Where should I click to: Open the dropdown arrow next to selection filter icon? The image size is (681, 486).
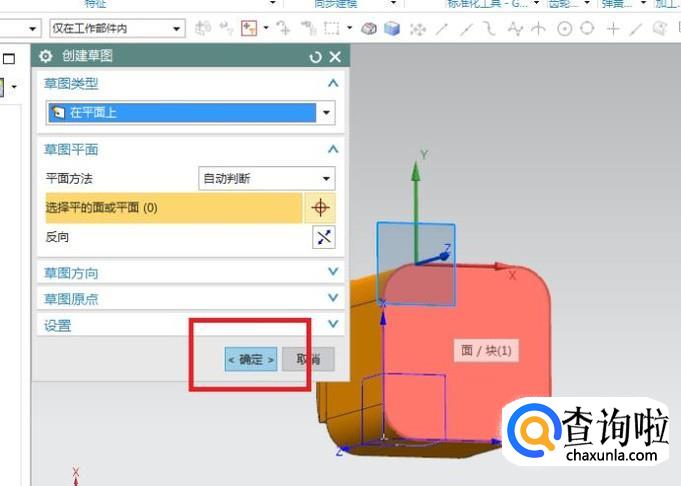pos(266,28)
